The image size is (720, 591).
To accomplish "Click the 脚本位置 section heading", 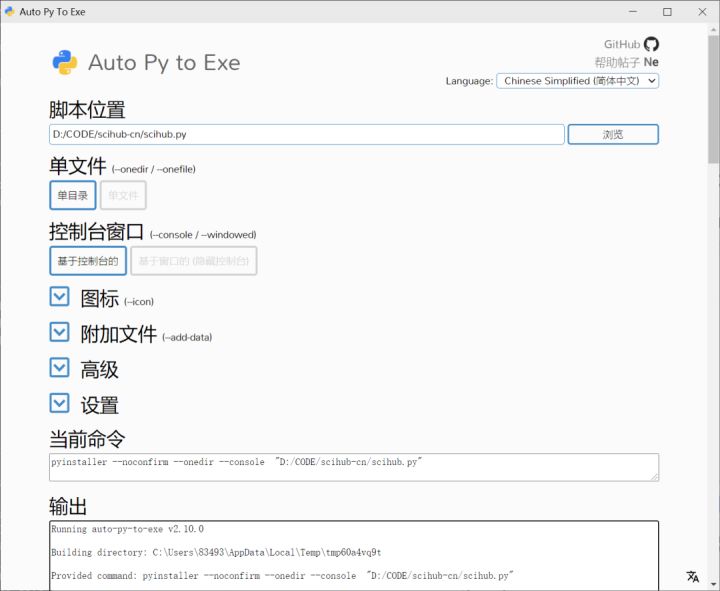I will pyautogui.click(x=87, y=110).
